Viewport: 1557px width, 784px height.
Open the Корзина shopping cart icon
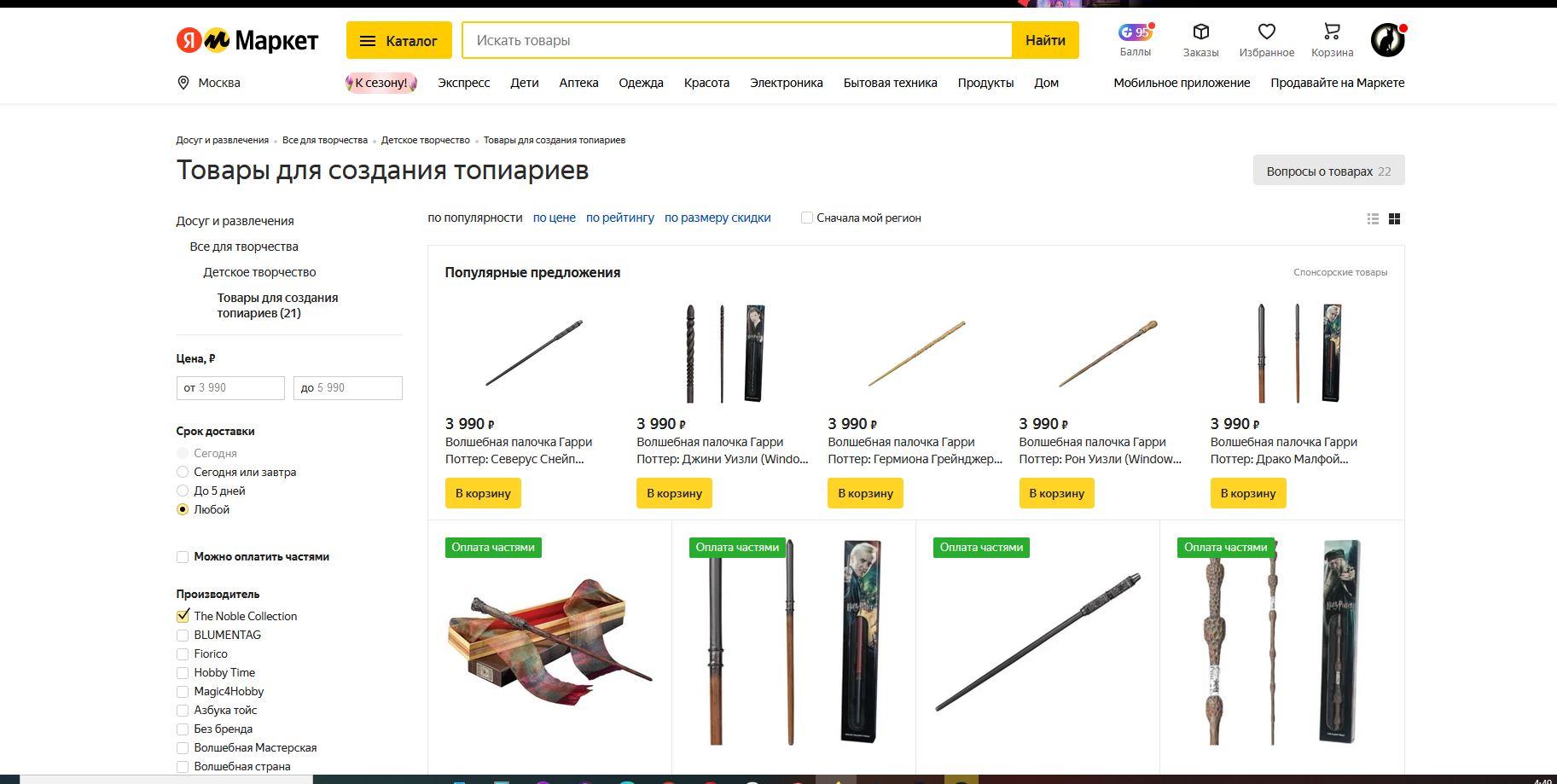pos(1332,32)
